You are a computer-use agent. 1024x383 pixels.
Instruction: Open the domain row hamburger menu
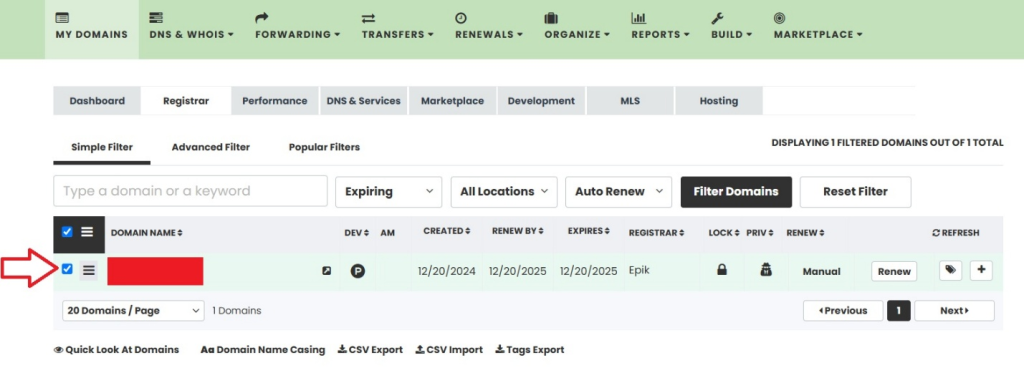point(89,270)
